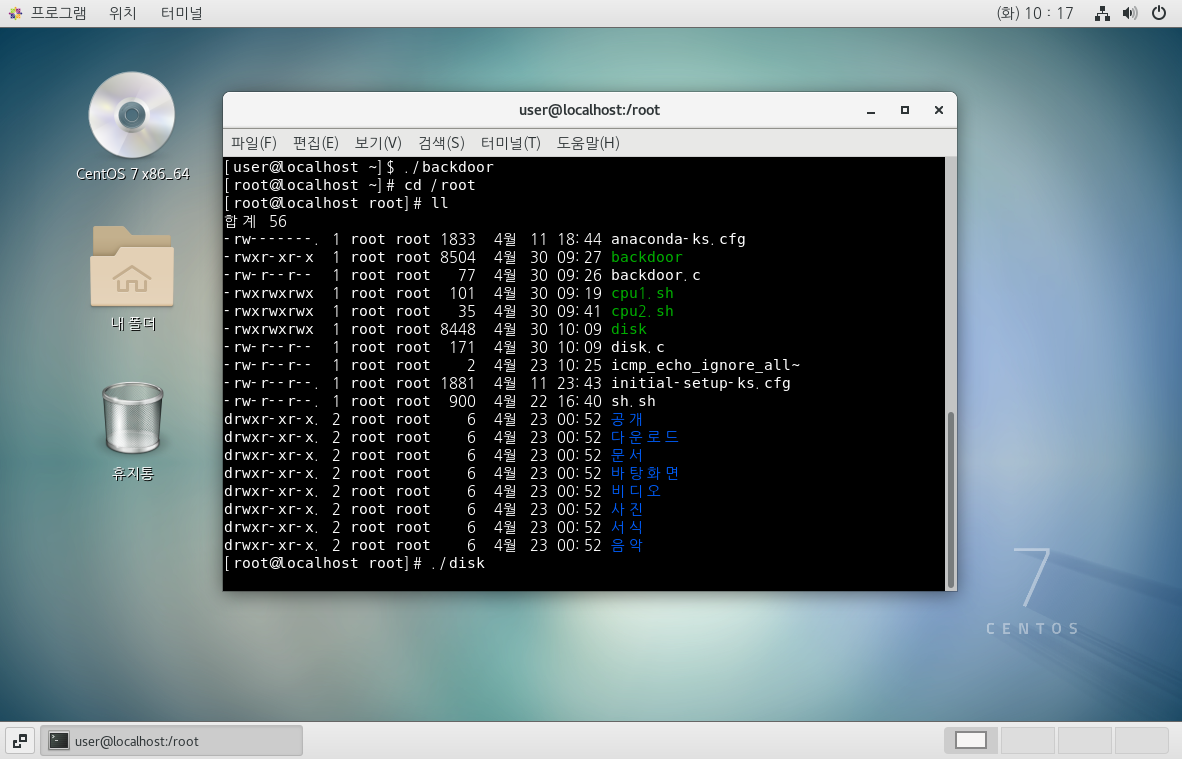The width and height of the screenshot is (1182, 759).
Task: Click the disk.c filename
Action: click(x=637, y=347)
